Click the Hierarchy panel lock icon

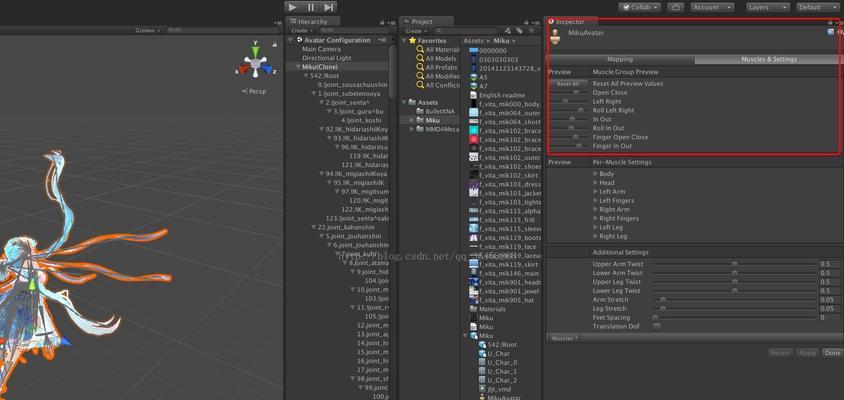point(382,22)
